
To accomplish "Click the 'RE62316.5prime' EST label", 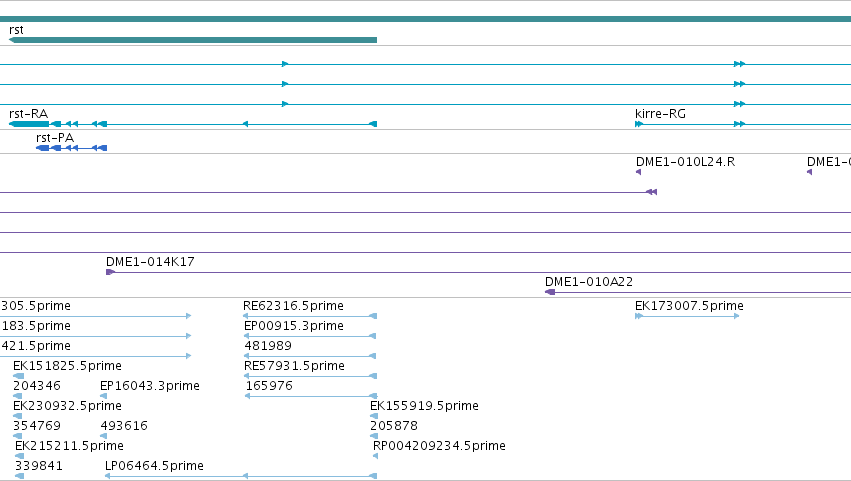I will coord(294,306).
